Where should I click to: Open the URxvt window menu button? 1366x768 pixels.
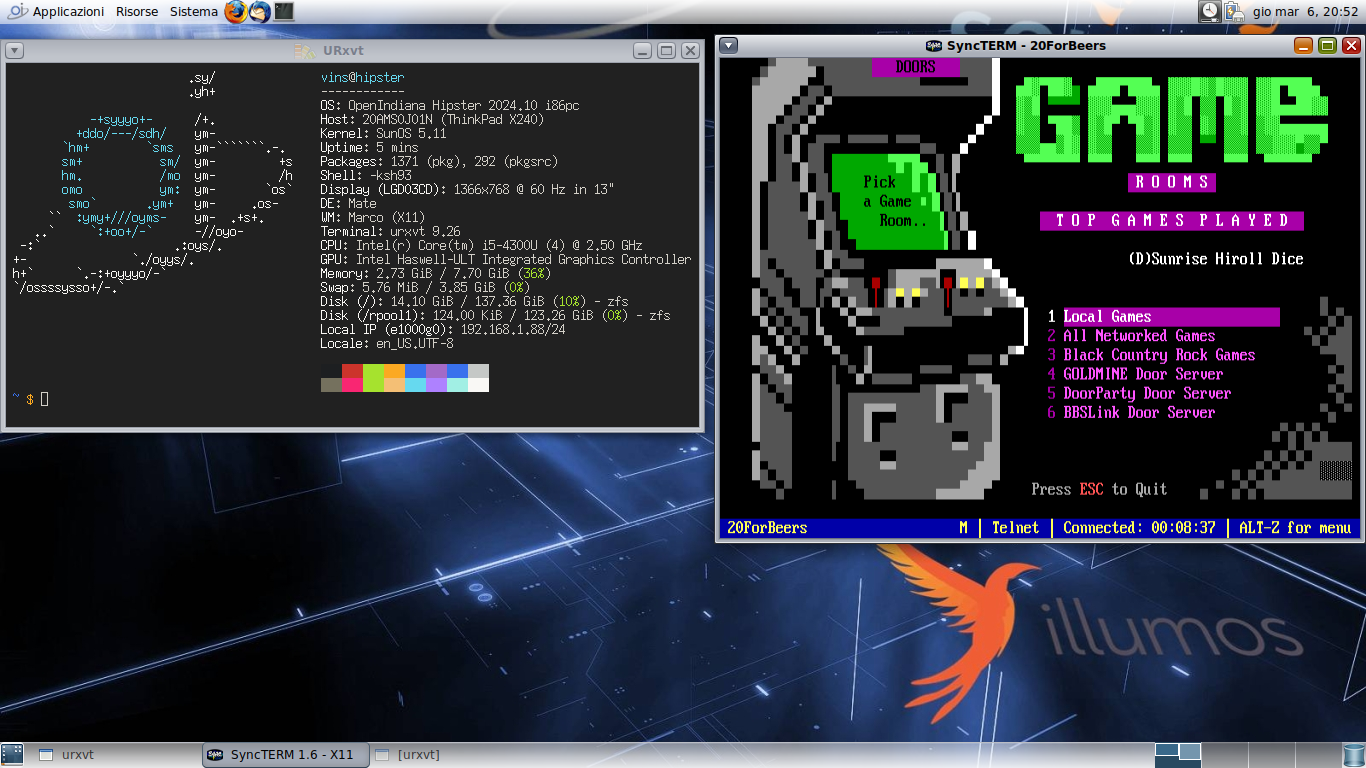(15, 50)
